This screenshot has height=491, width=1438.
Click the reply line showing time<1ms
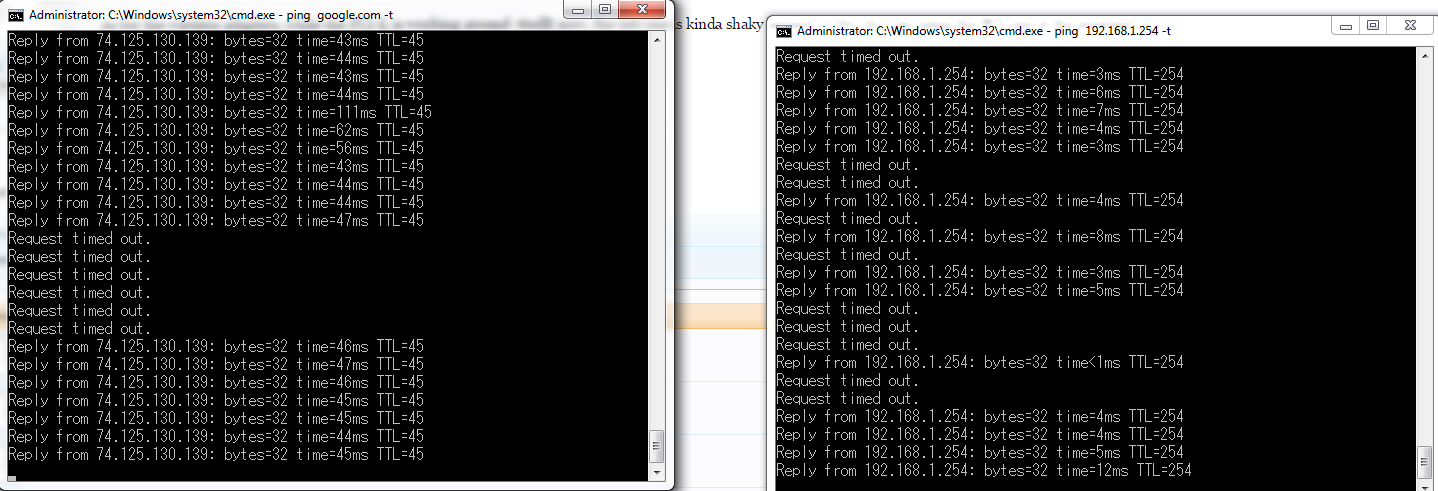point(980,362)
